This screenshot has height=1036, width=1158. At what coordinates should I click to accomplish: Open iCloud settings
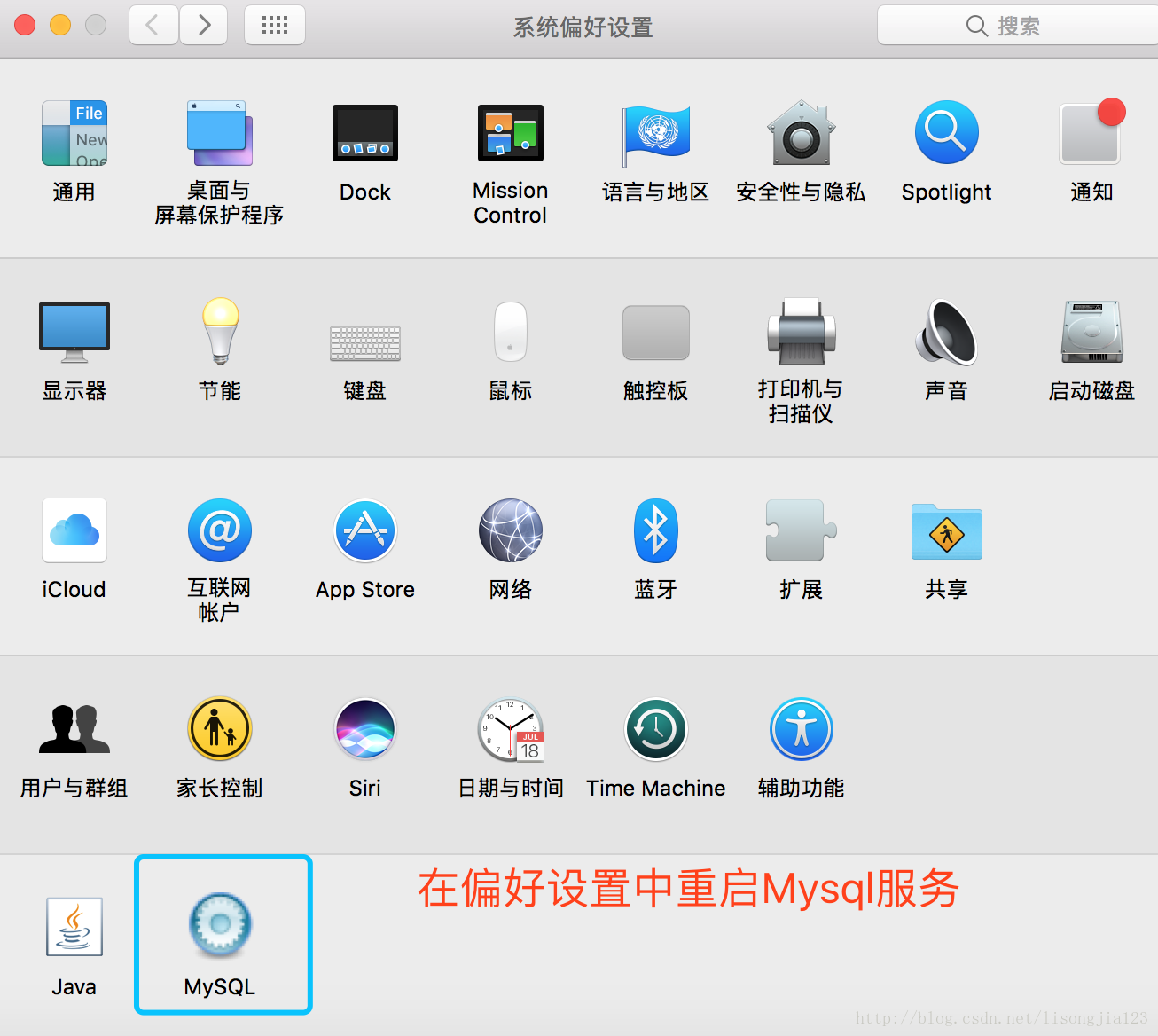pos(74,530)
